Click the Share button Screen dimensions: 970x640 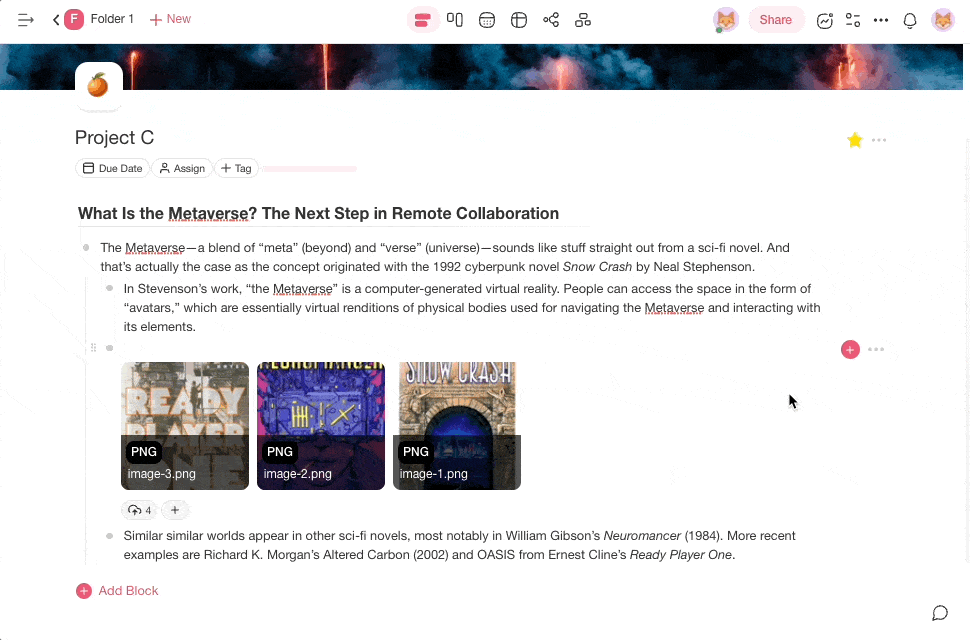coord(775,20)
